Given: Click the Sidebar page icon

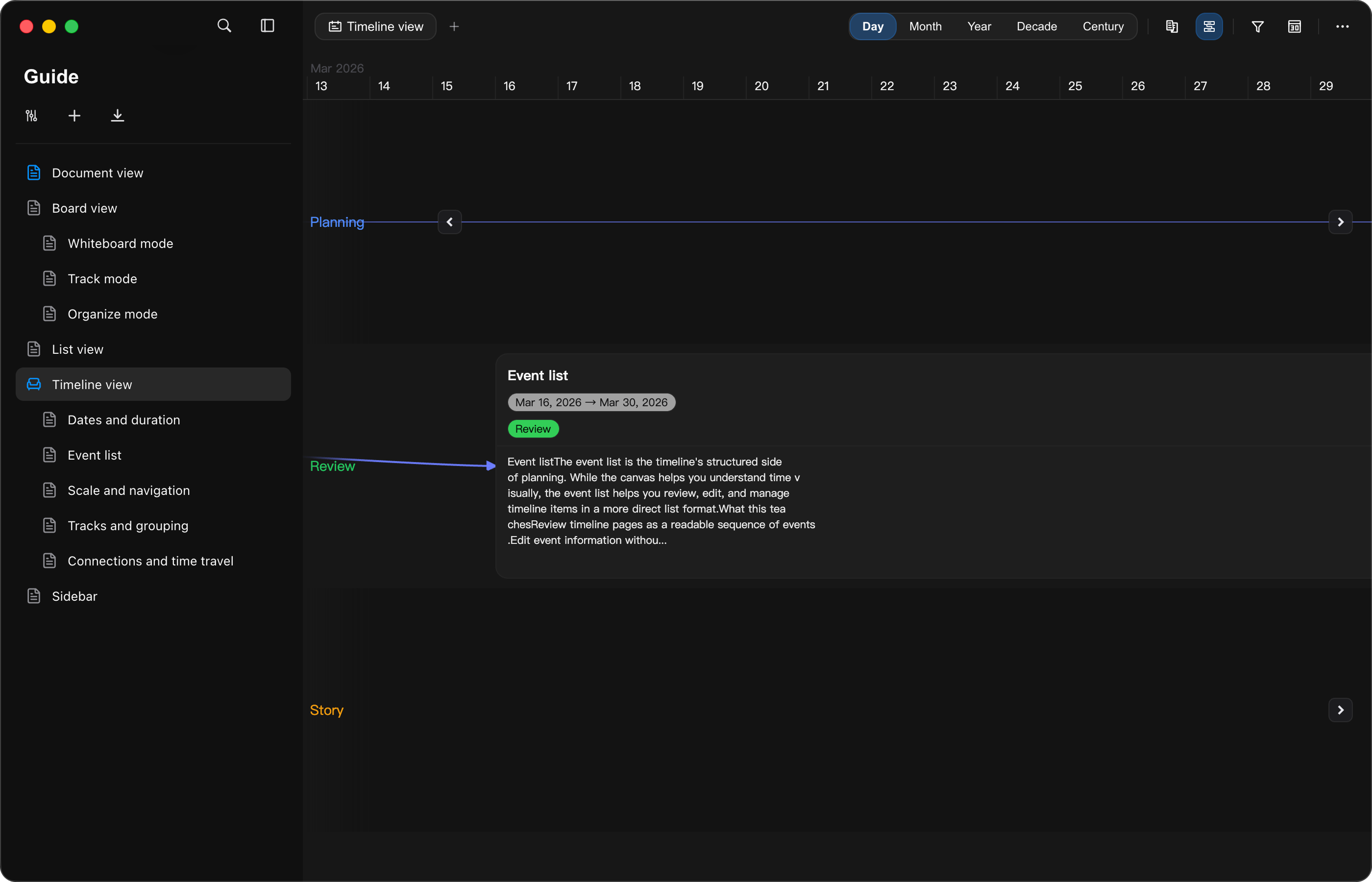Looking at the screenshot, I should coord(34,596).
